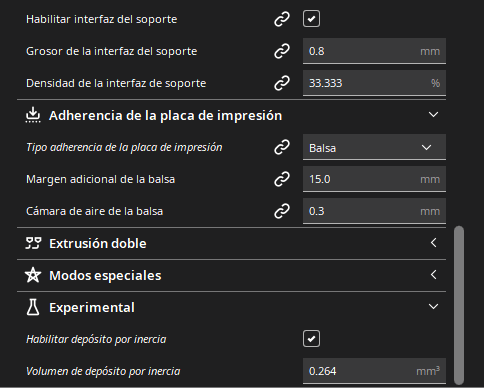Click the Modos especiales star icon

[33, 275]
